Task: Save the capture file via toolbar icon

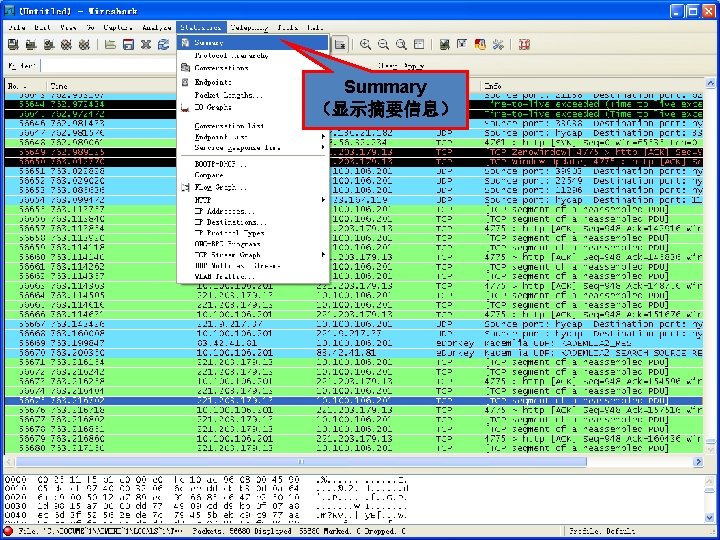Action: click(x=128, y=45)
